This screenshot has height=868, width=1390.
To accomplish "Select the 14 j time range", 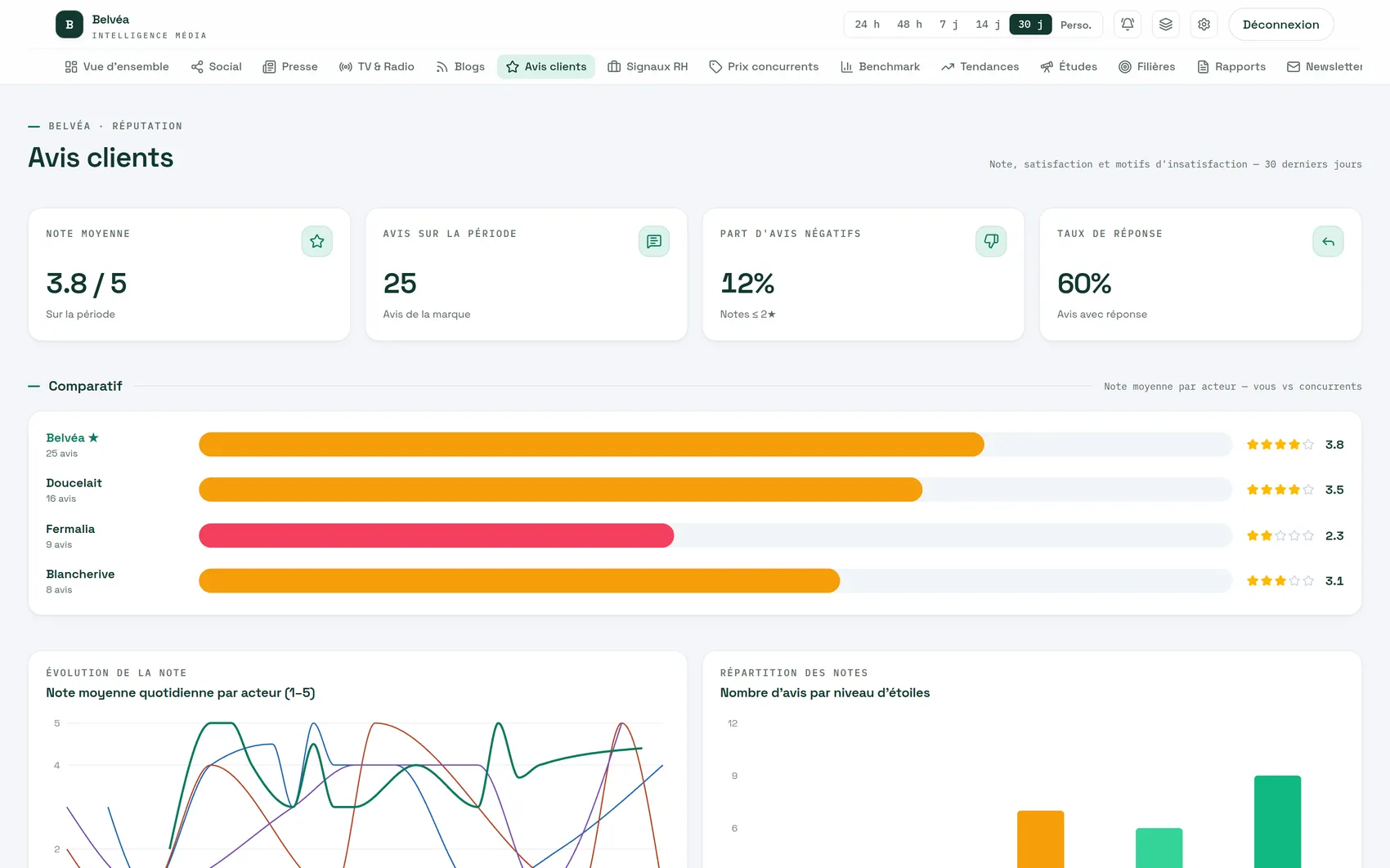I will (988, 25).
